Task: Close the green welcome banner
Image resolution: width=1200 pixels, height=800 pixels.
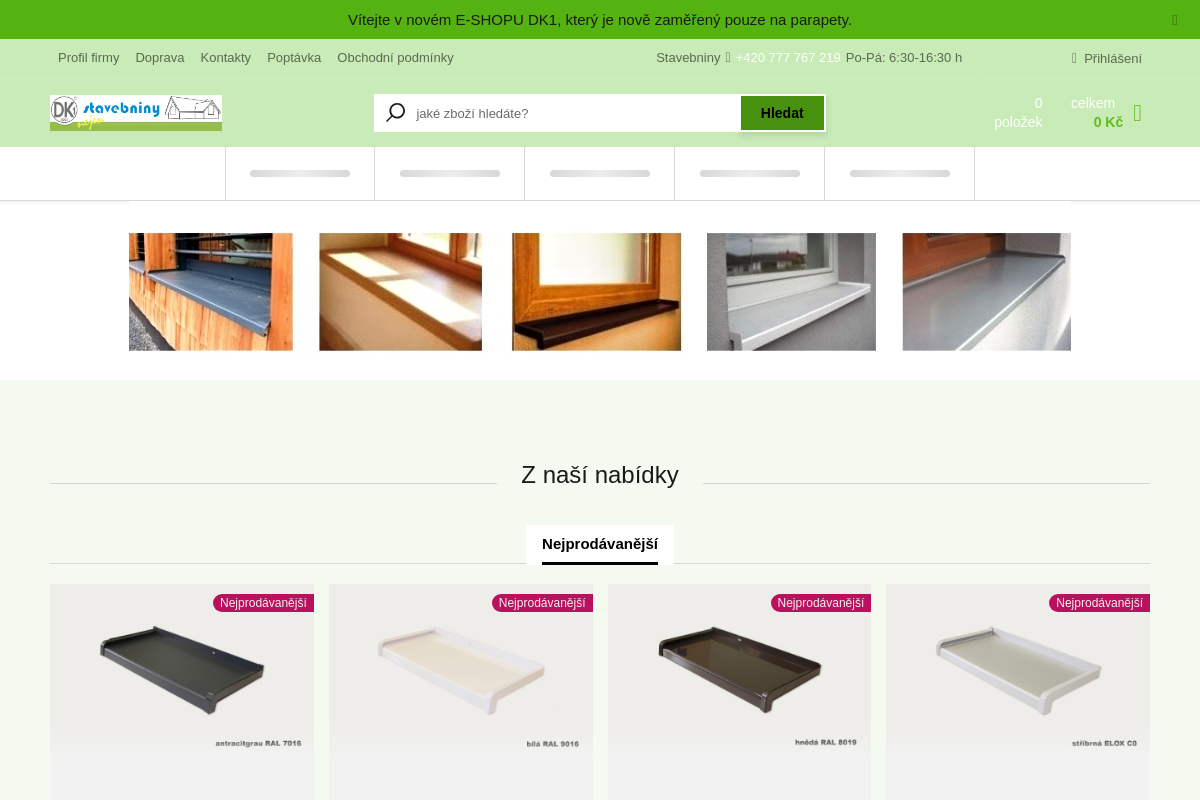Action: tap(1175, 19)
